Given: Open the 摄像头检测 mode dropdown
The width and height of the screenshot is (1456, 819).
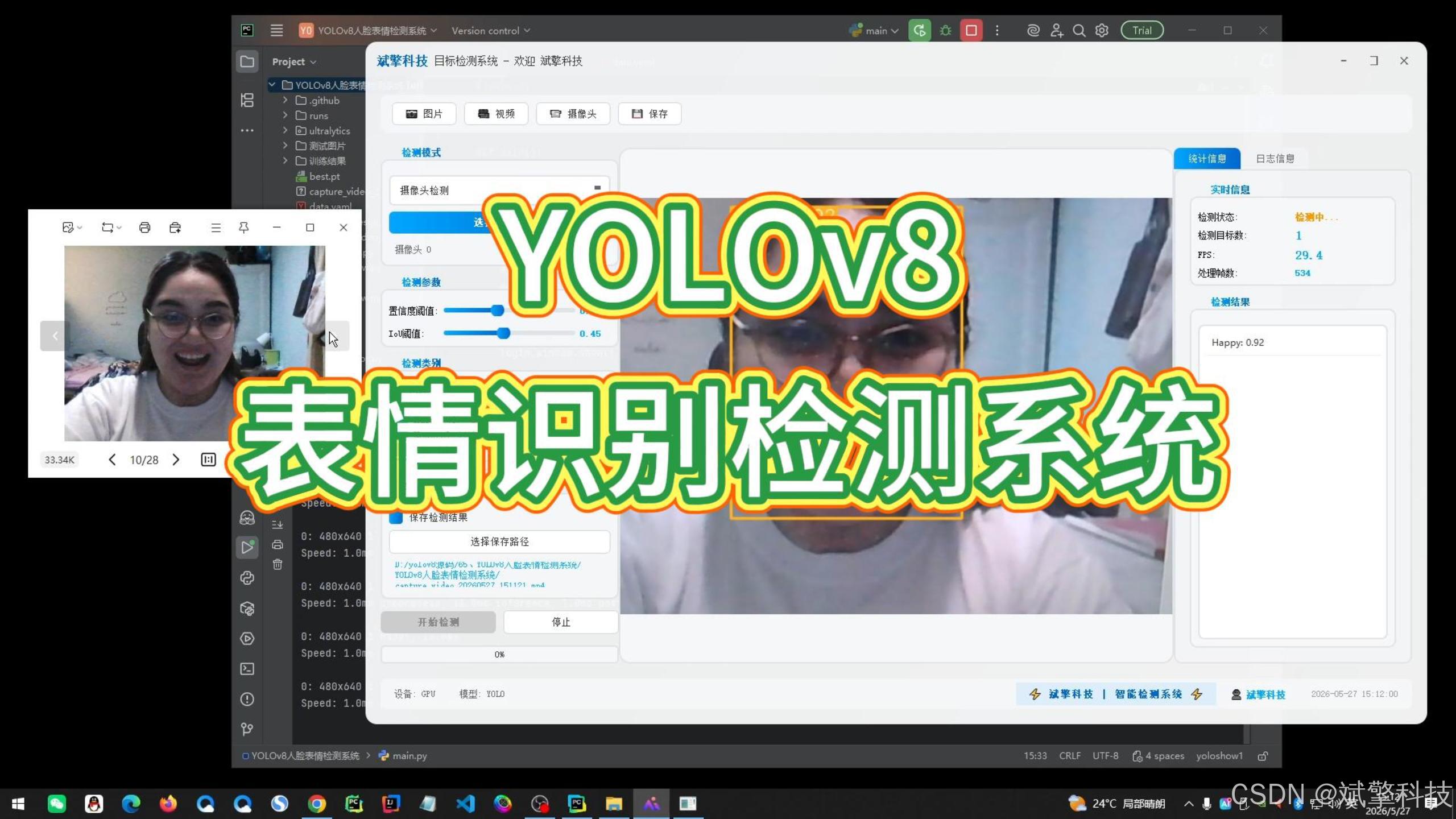Looking at the screenshot, I should coord(499,190).
